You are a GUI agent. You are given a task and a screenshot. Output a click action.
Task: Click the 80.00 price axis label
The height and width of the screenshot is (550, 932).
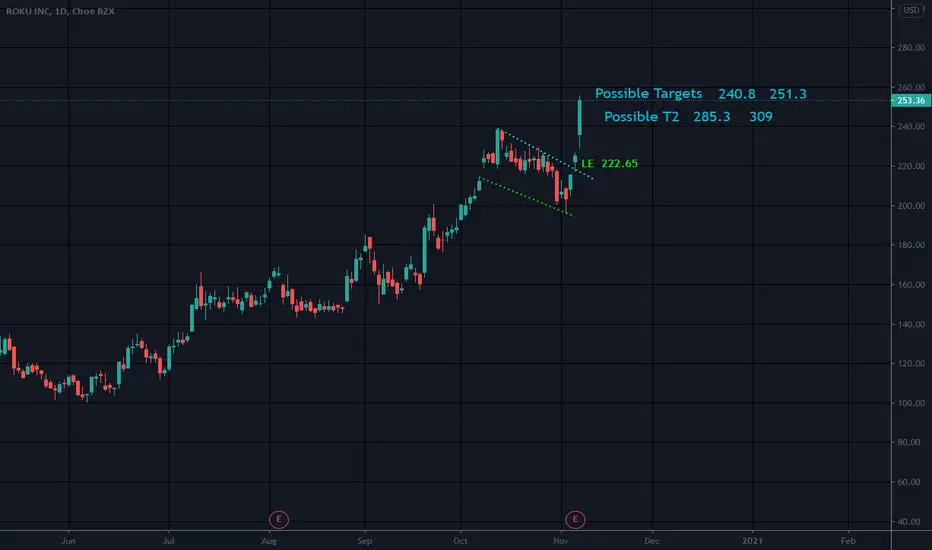point(911,442)
